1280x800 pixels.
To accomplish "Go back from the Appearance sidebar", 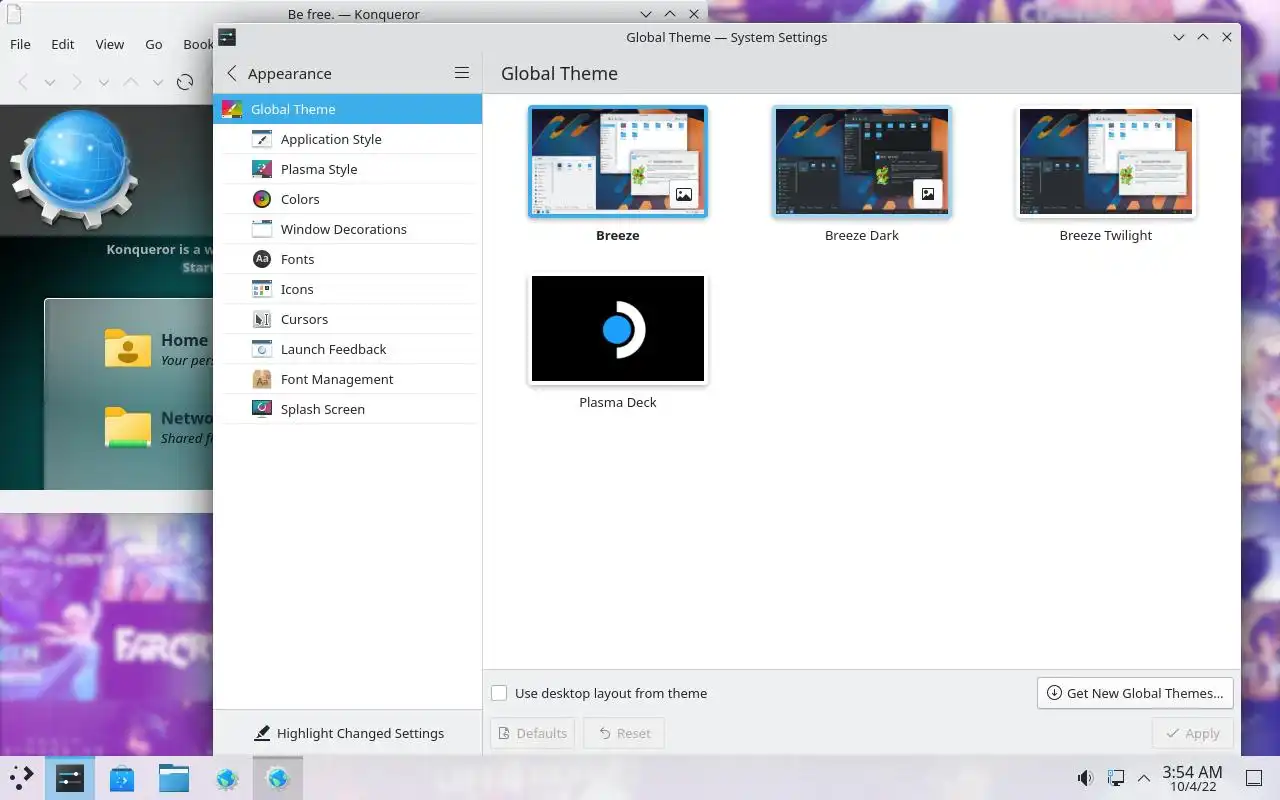I will 232,73.
